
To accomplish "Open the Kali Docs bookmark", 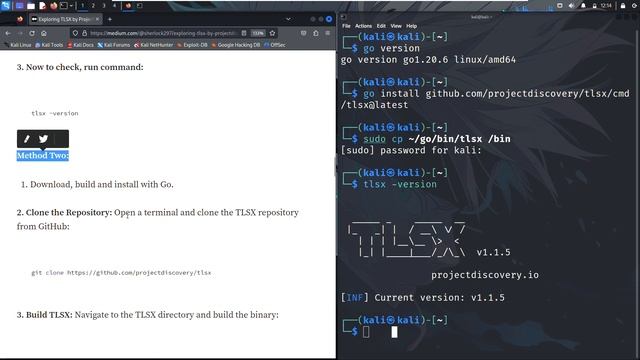I will tap(80, 45).
